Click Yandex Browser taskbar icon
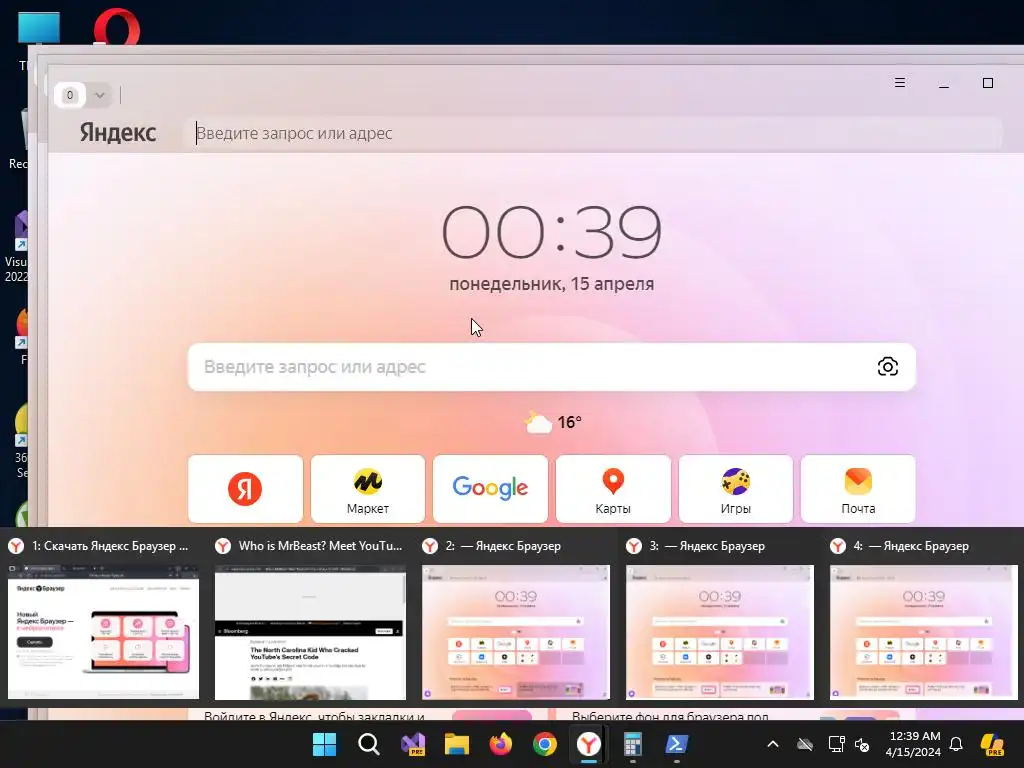1024x768 pixels. click(x=588, y=744)
